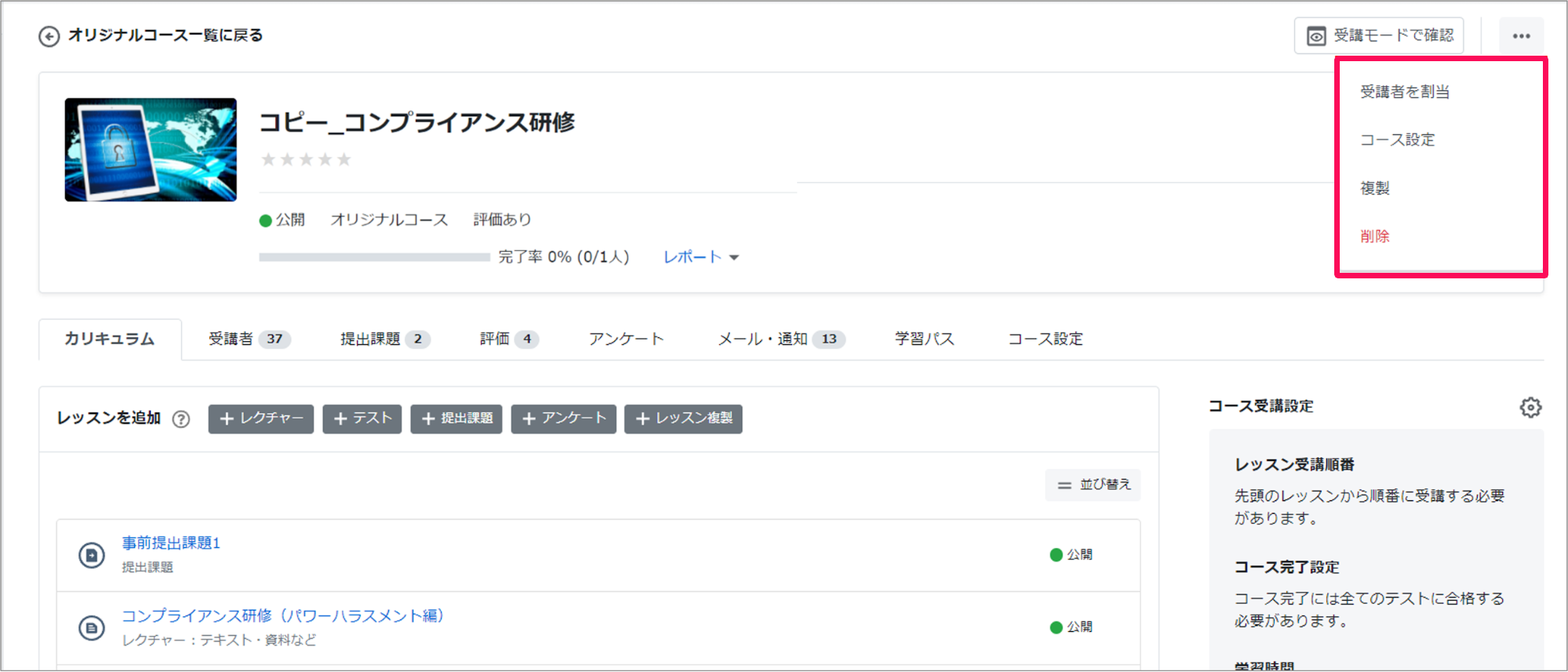Click the 受講モードで確認 button
The image size is (1568, 672).
[1379, 36]
